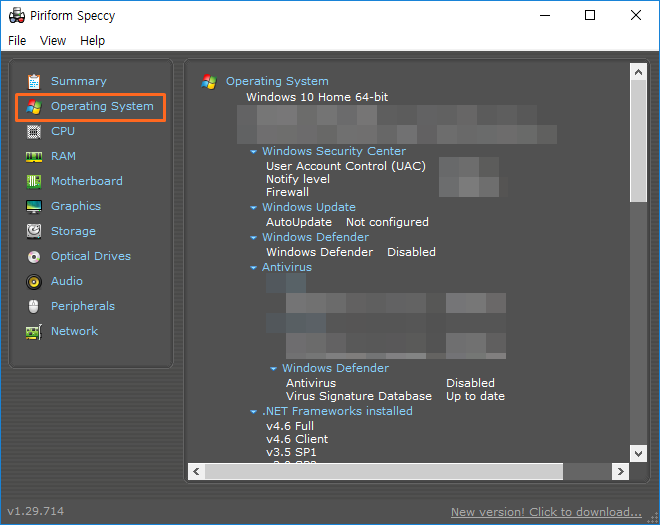Open the View menu
The image size is (660, 525).
click(x=53, y=41)
